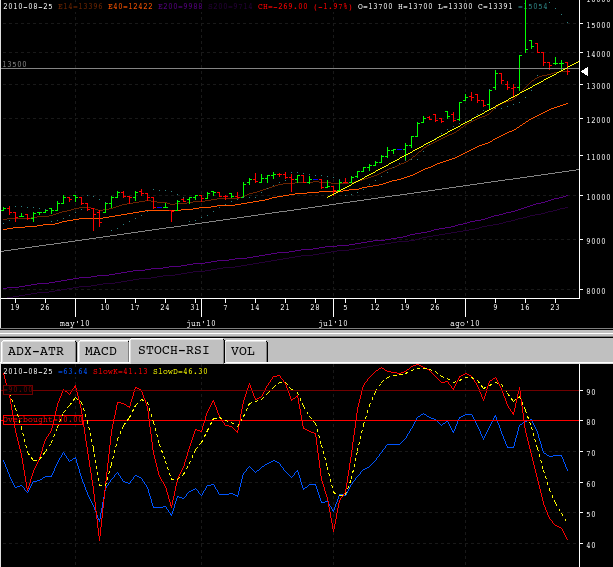Switch to the MACD tab
The width and height of the screenshot is (613, 567).
point(101,351)
